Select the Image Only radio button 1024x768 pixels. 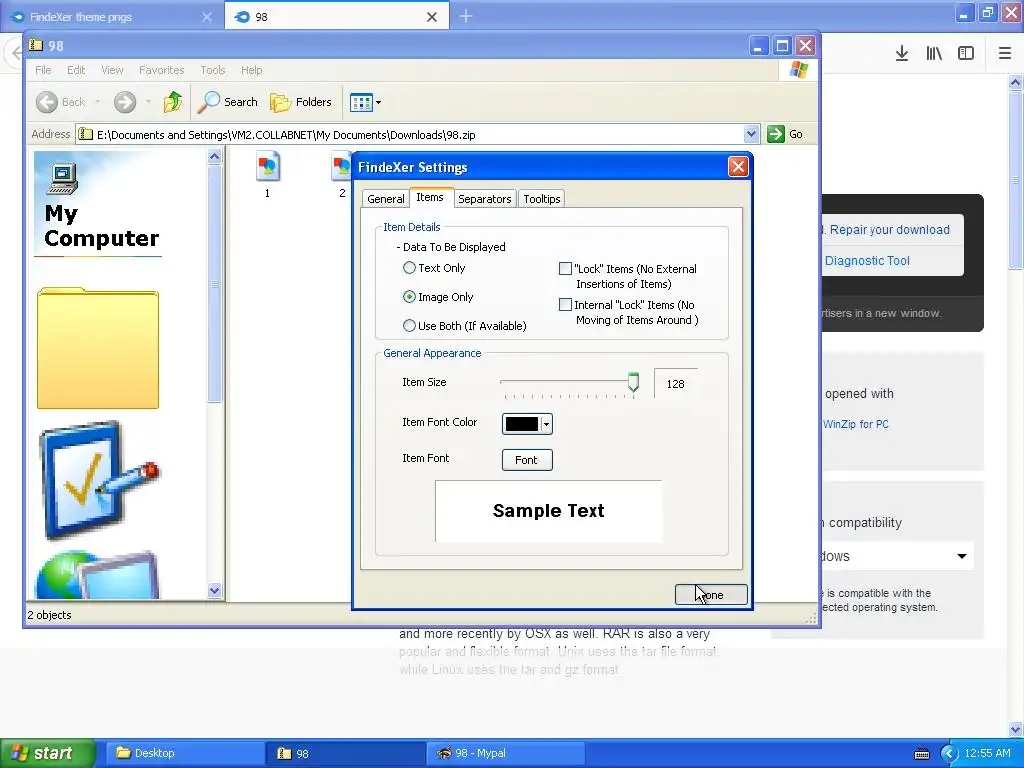tap(409, 297)
